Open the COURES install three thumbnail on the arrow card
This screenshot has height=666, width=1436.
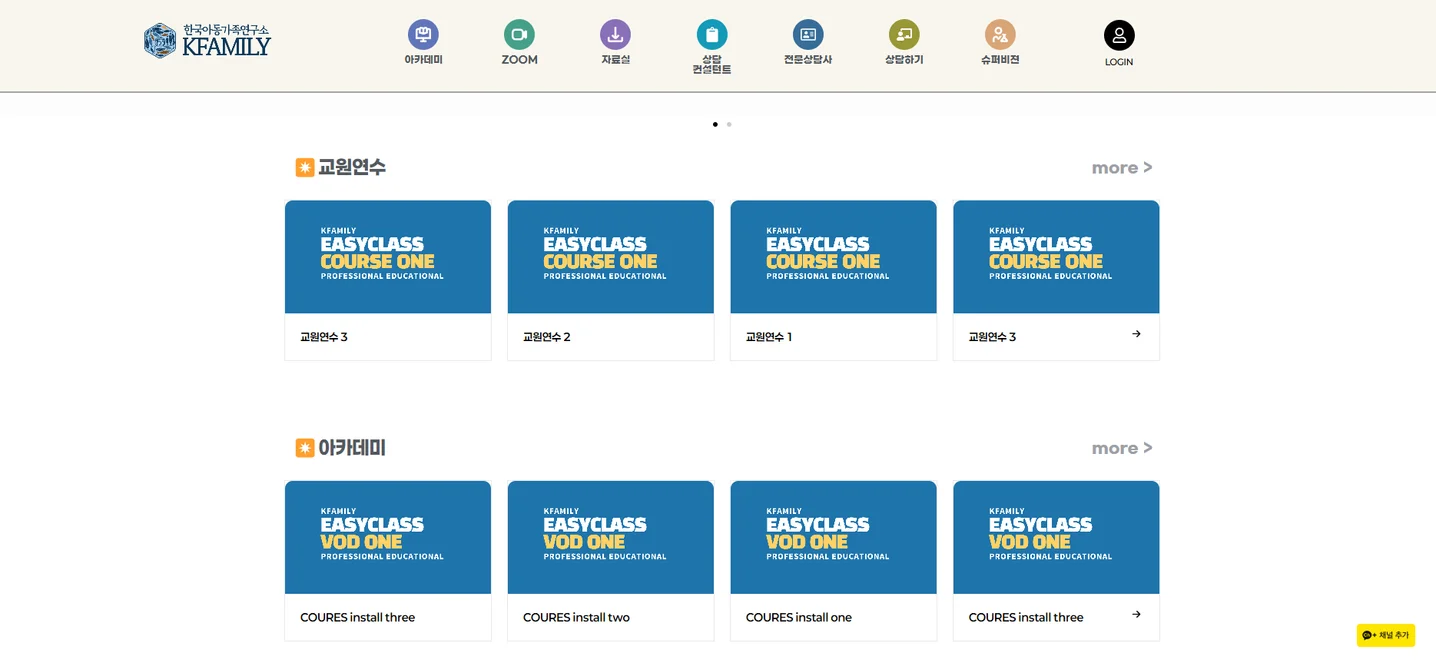(1056, 537)
